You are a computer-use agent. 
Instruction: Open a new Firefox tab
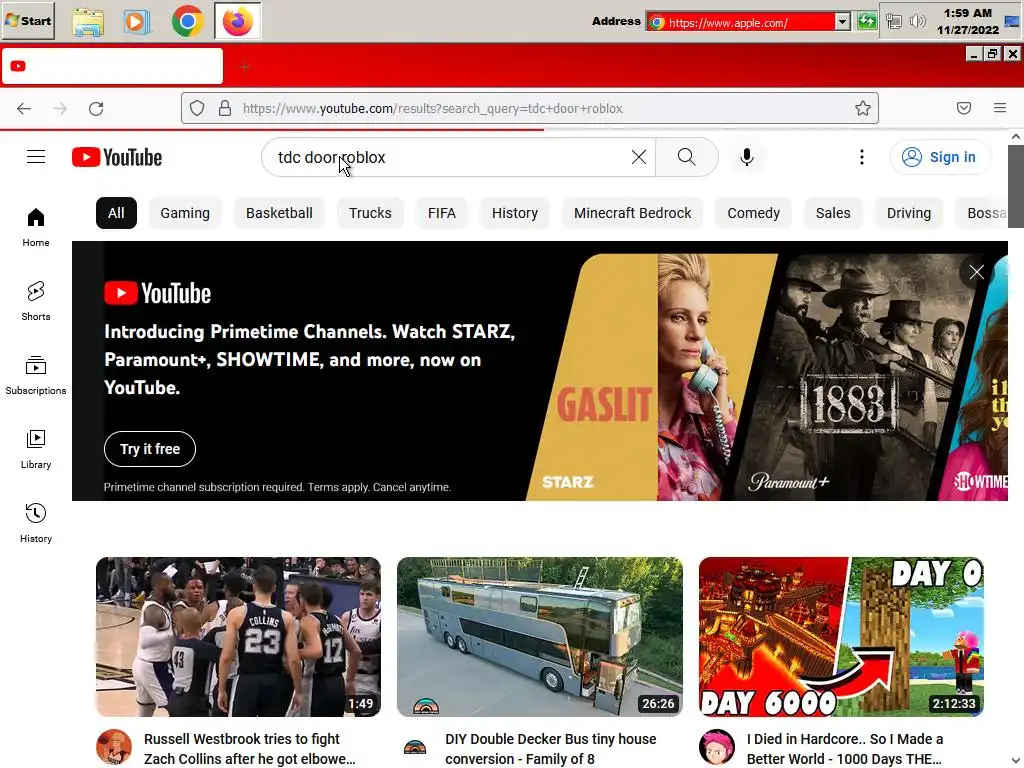tap(245, 67)
